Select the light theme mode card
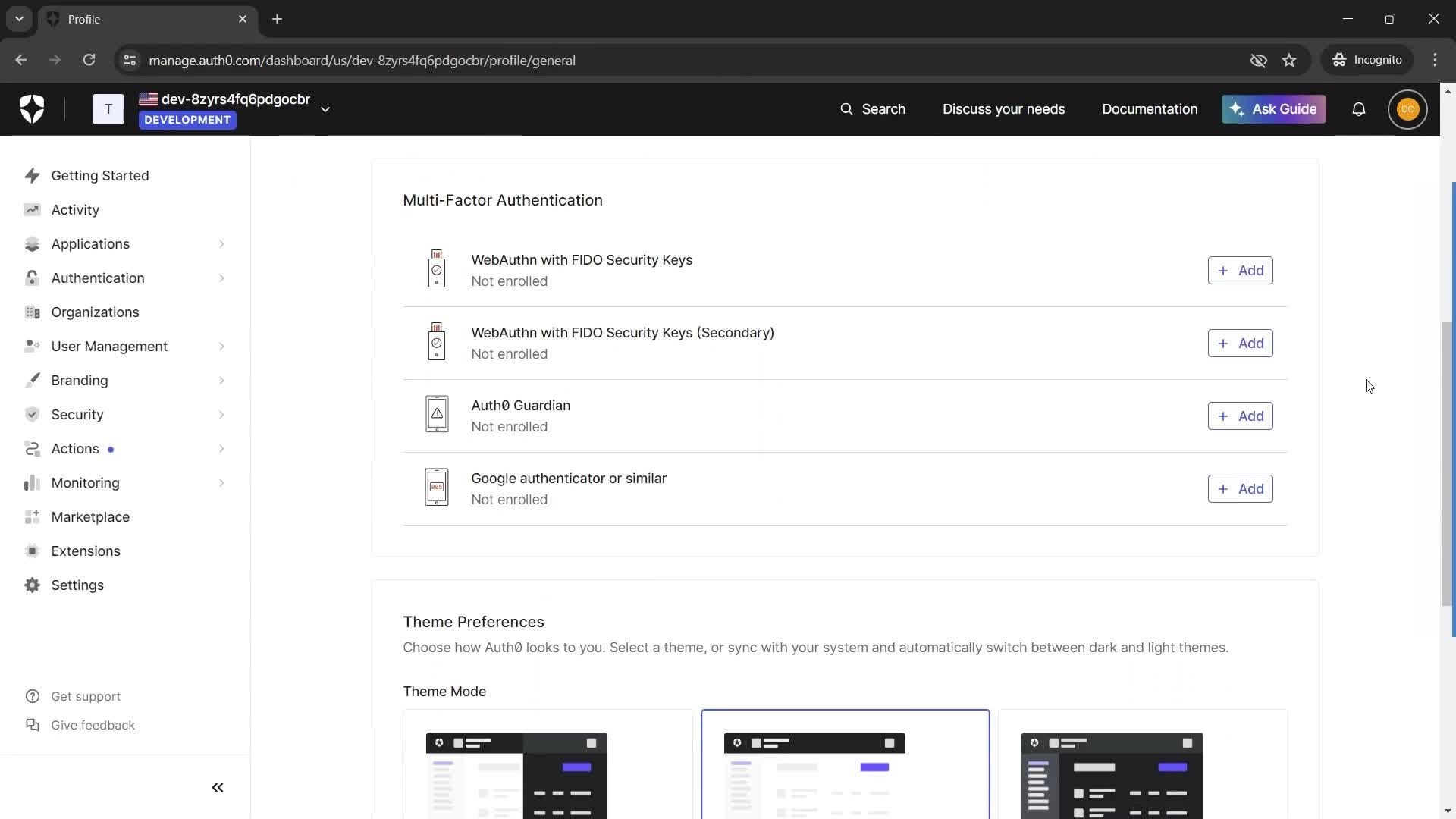Image resolution: width=1456 pixels, height=819 pixels. coord(845,764)
